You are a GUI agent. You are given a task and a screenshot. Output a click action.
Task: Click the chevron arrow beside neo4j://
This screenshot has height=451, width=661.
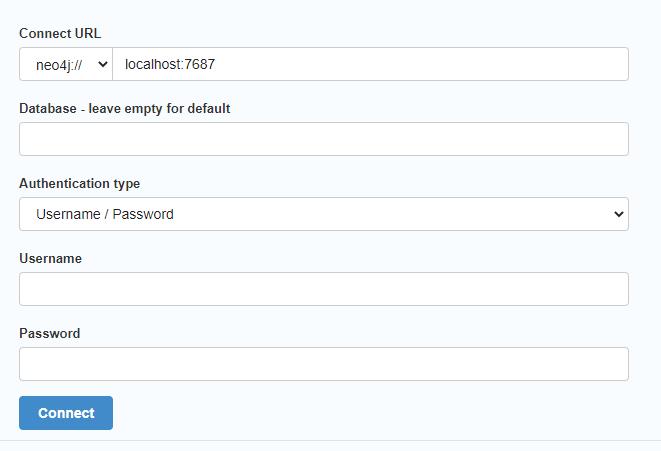tap(102, 64)
